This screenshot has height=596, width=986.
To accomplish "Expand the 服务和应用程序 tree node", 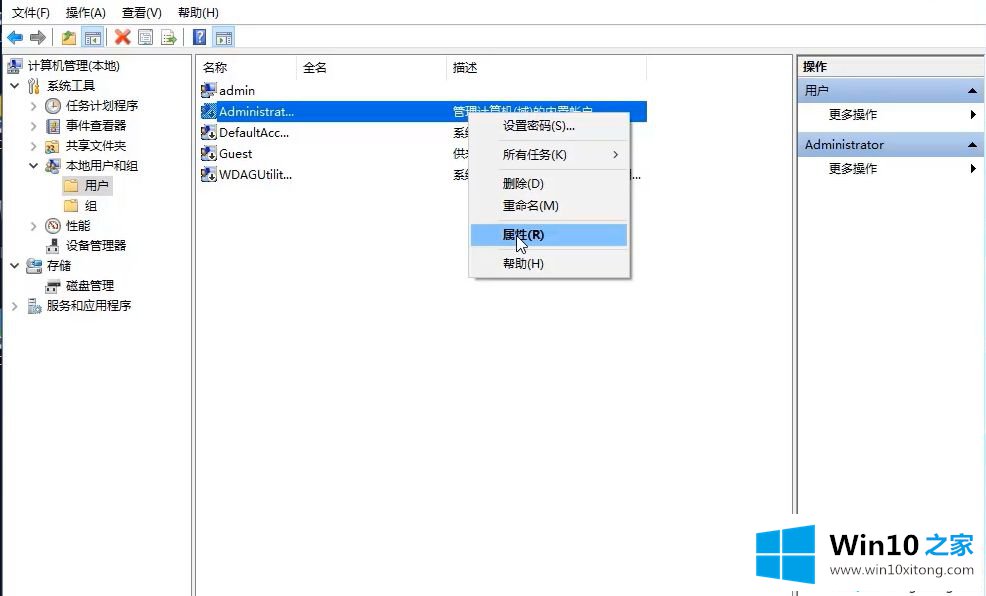I will (x=14, y=306).
